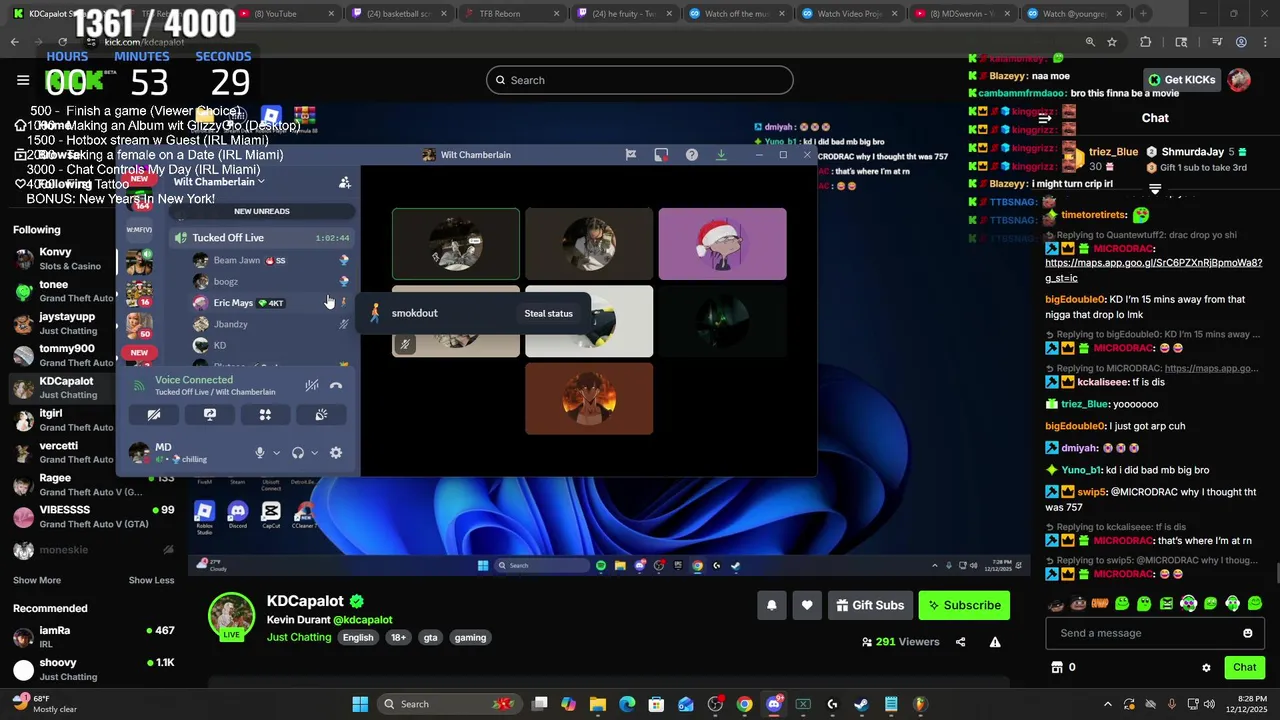Open the user profile avatar in Kick header
The height and width of the screenshot is (720, 1280).
click(1239, 80)
